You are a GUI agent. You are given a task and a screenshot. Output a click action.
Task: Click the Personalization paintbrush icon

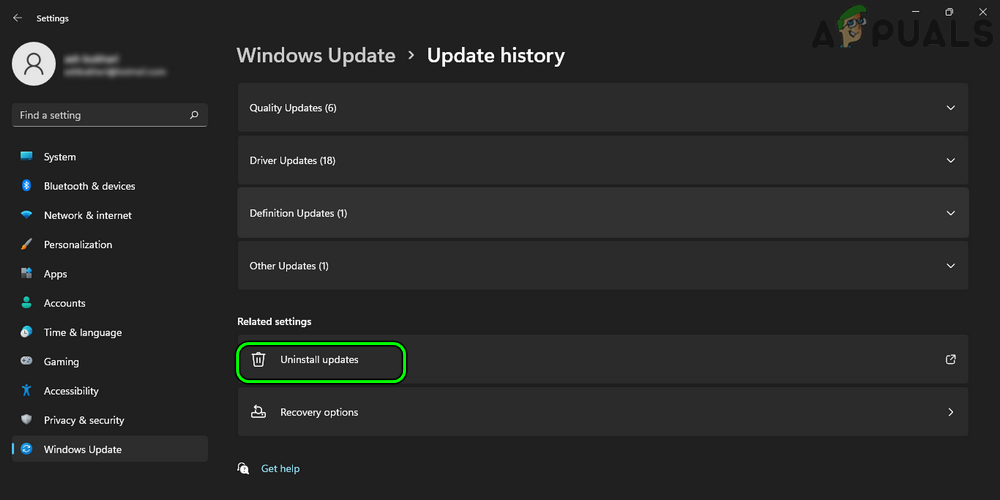[26, 245]
